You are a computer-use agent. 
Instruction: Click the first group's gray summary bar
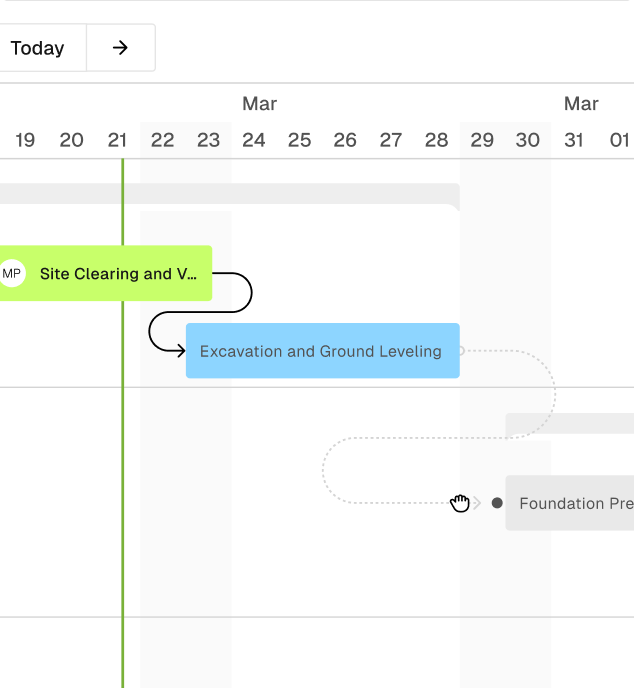click(229, 194)
